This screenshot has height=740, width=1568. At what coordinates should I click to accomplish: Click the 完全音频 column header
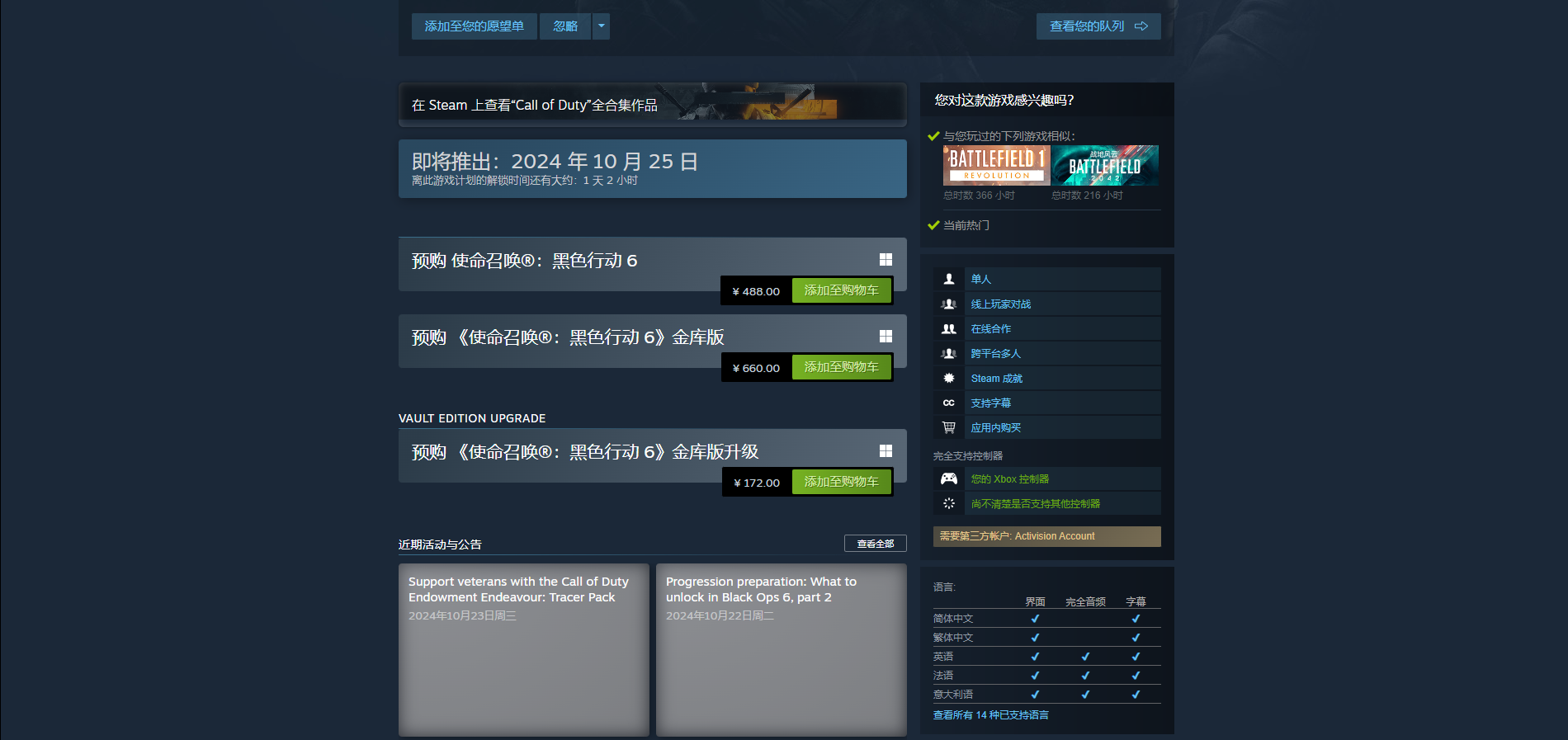1085,602
